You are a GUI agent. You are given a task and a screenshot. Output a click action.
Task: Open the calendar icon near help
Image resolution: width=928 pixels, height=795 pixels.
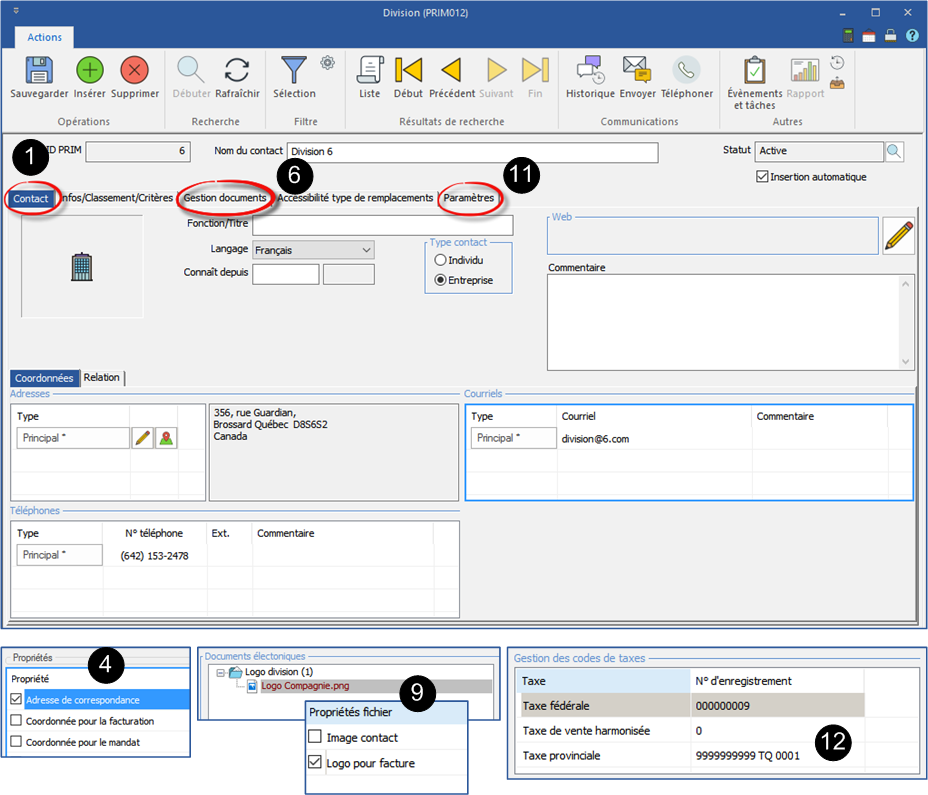[869, 36]
